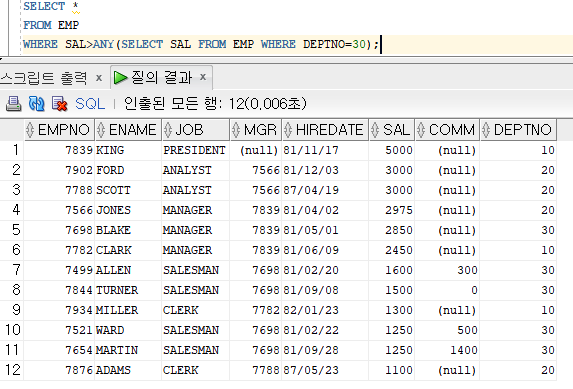The height and width of the screenshot is (389, 573).
Task: Select the BLAKE name cell
Action: point(128,230)
